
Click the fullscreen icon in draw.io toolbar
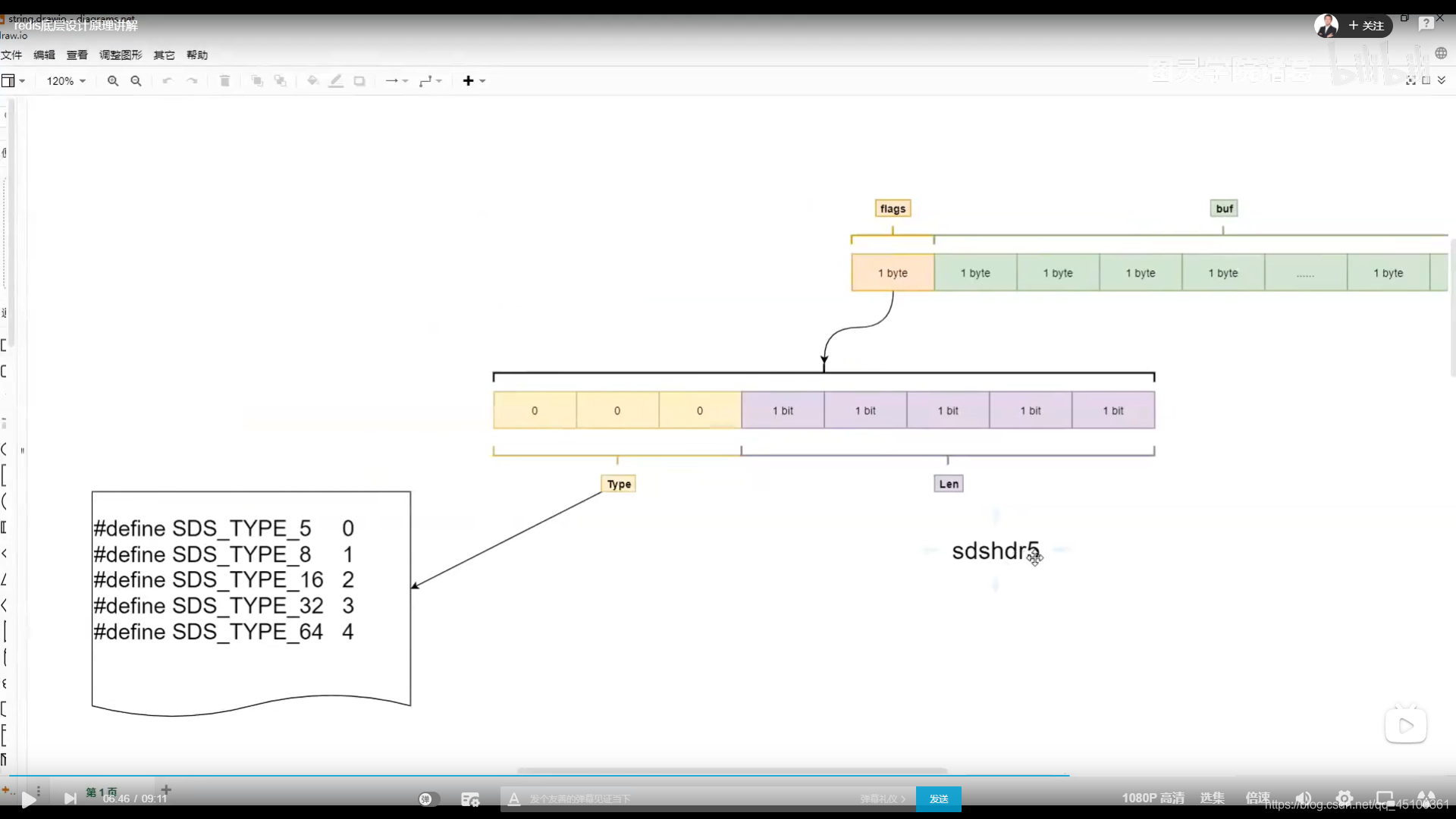[x=1410, y=80]
